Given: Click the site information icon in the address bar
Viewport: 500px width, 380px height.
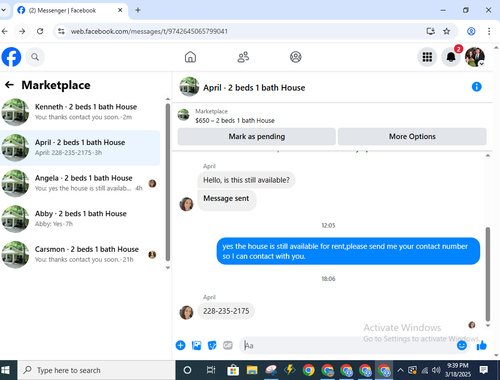Looking at the screenshot, I should click(61, 31).
